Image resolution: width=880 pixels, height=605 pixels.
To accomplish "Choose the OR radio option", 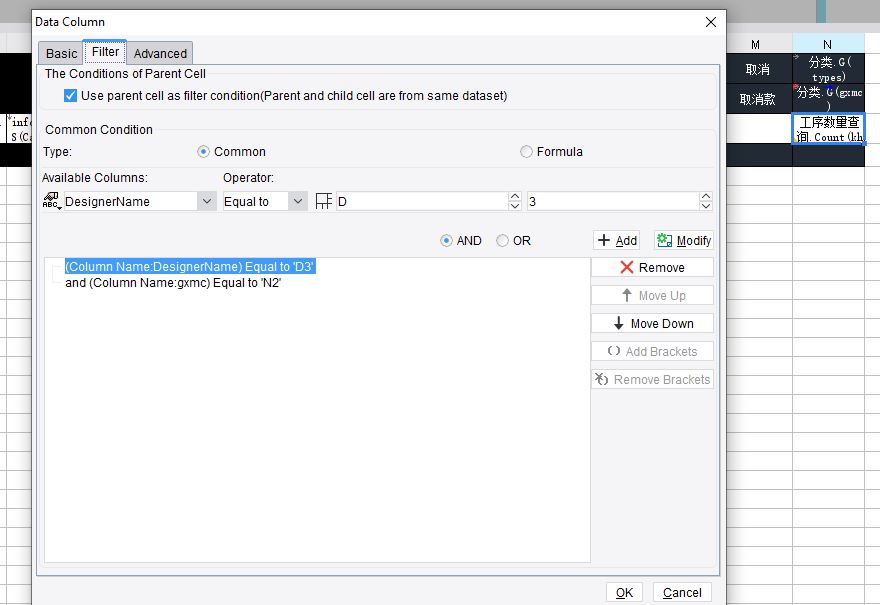I will (502, 240).
